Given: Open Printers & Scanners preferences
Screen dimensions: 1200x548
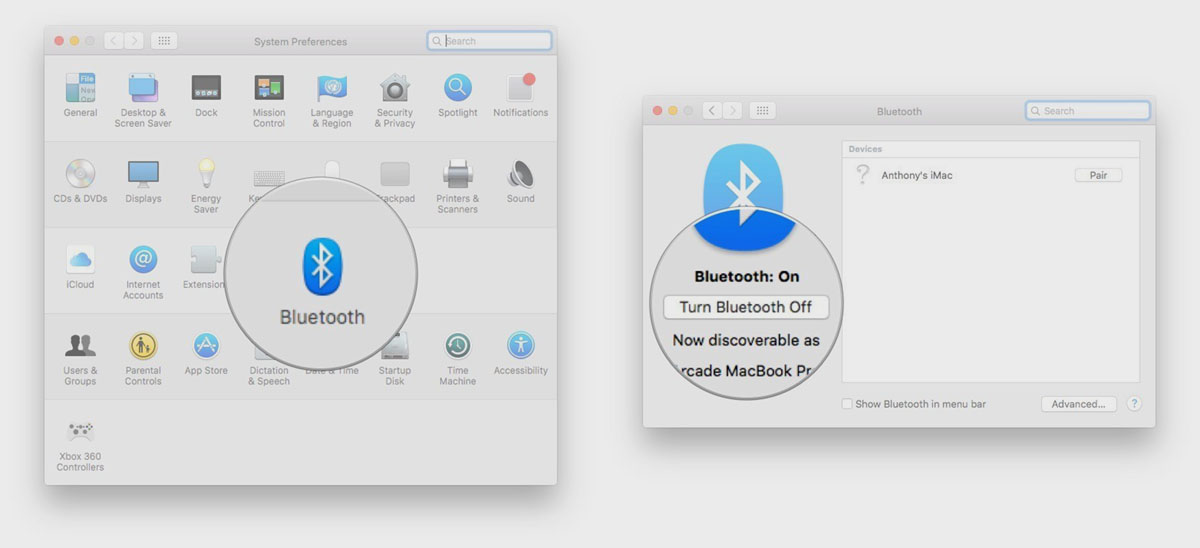Looking at the screenshot, I should (x=458, y=186).
